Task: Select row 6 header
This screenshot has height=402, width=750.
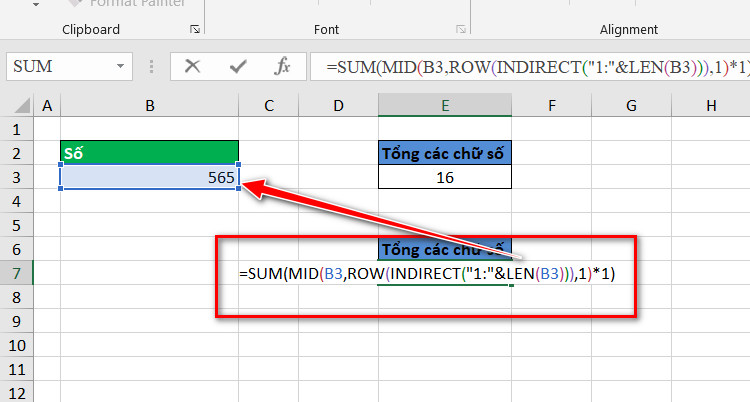Action: point(17,249)
